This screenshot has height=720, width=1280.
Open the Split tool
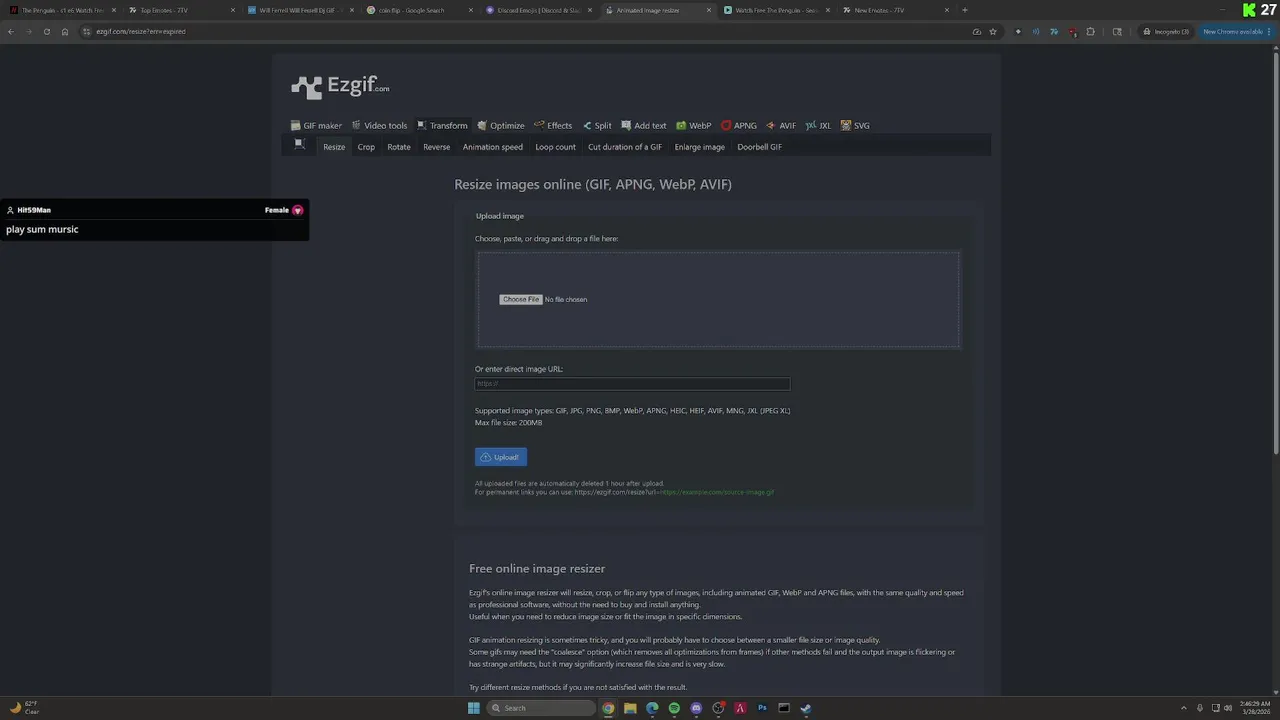(x=597, y=126)
